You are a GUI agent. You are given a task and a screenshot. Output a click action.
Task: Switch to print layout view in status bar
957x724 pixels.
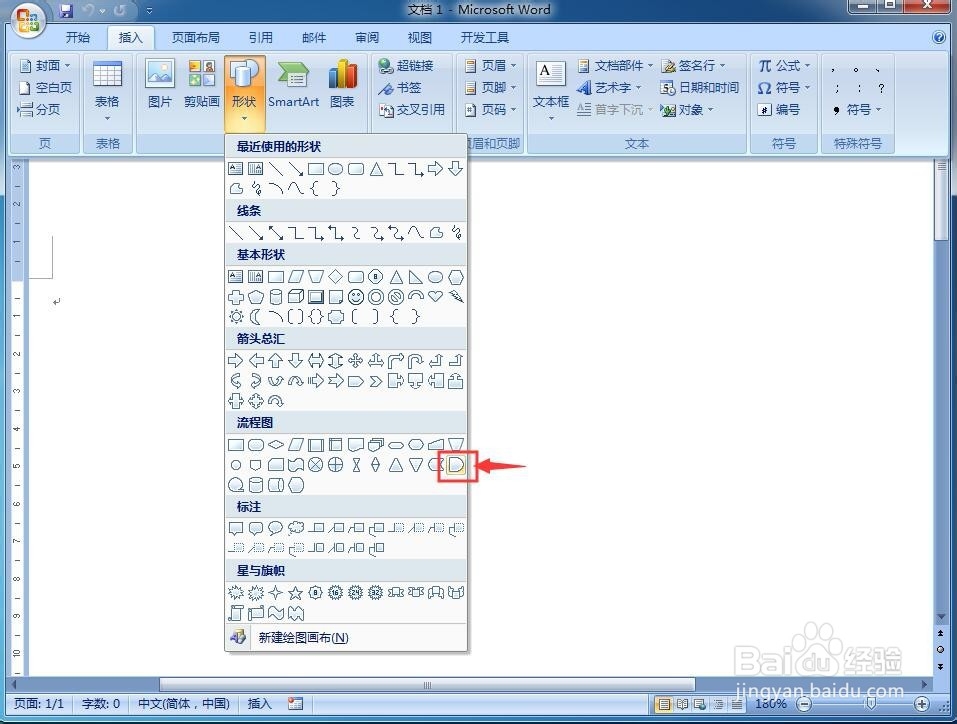click(x=663, y=704)
